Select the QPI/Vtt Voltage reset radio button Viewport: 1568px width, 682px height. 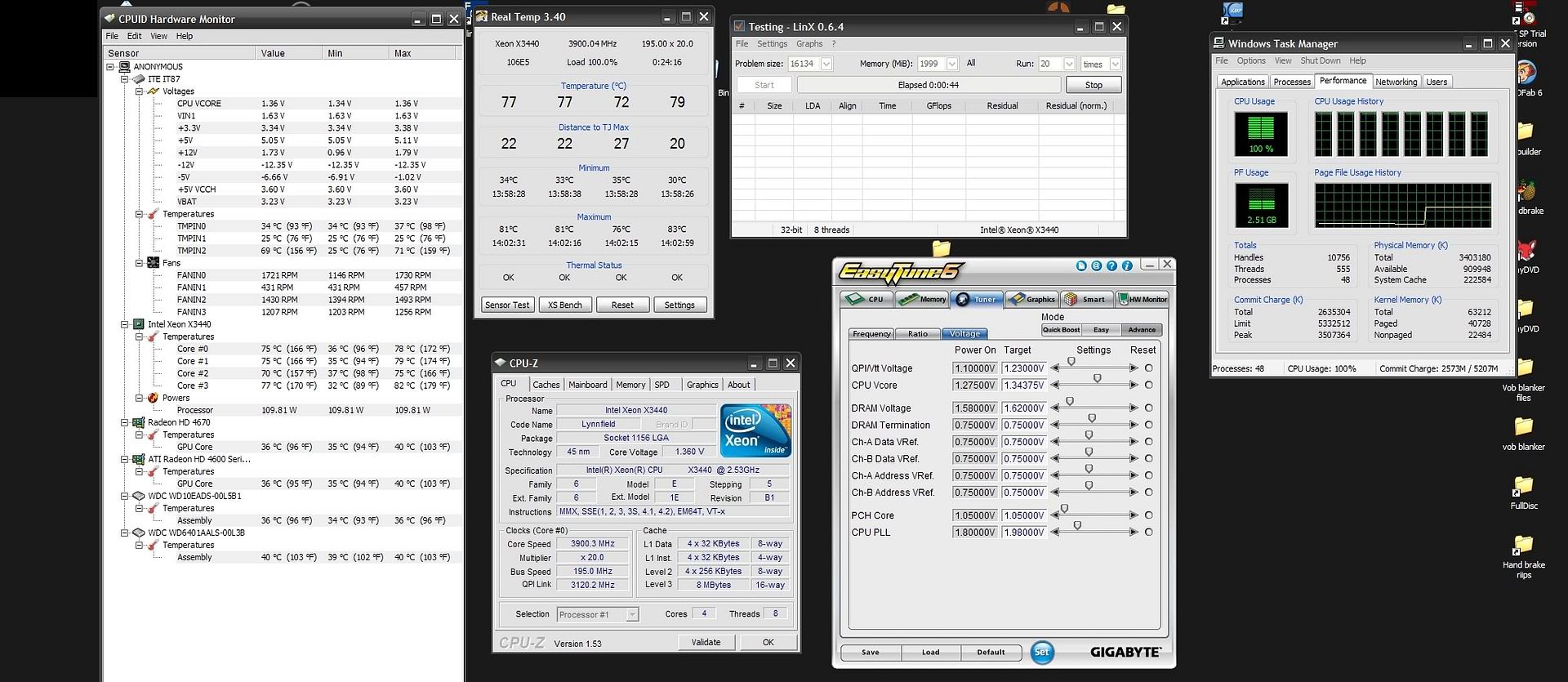(1148, 368)
